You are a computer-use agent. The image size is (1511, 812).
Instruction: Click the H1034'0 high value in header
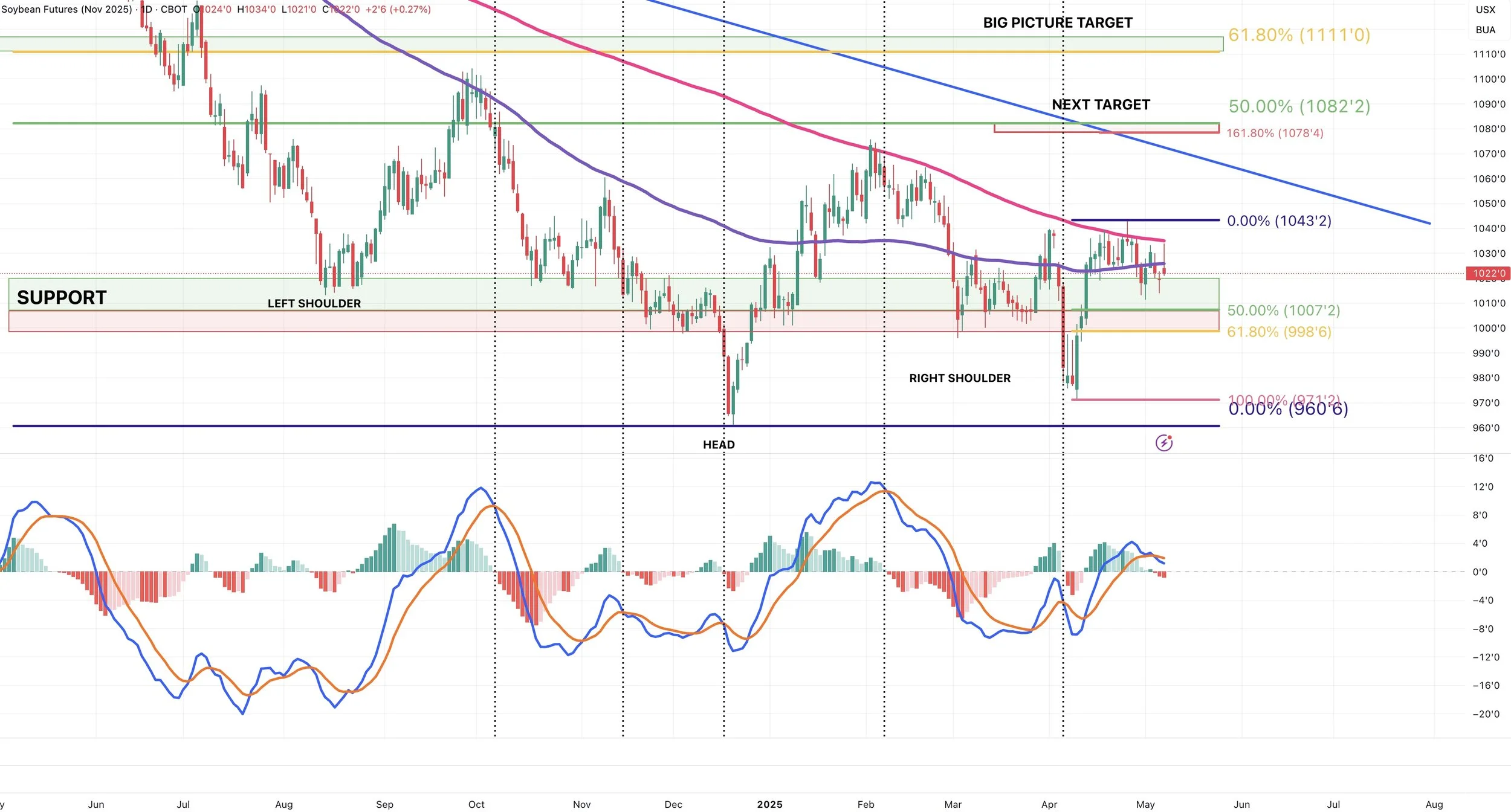point(256,9)
